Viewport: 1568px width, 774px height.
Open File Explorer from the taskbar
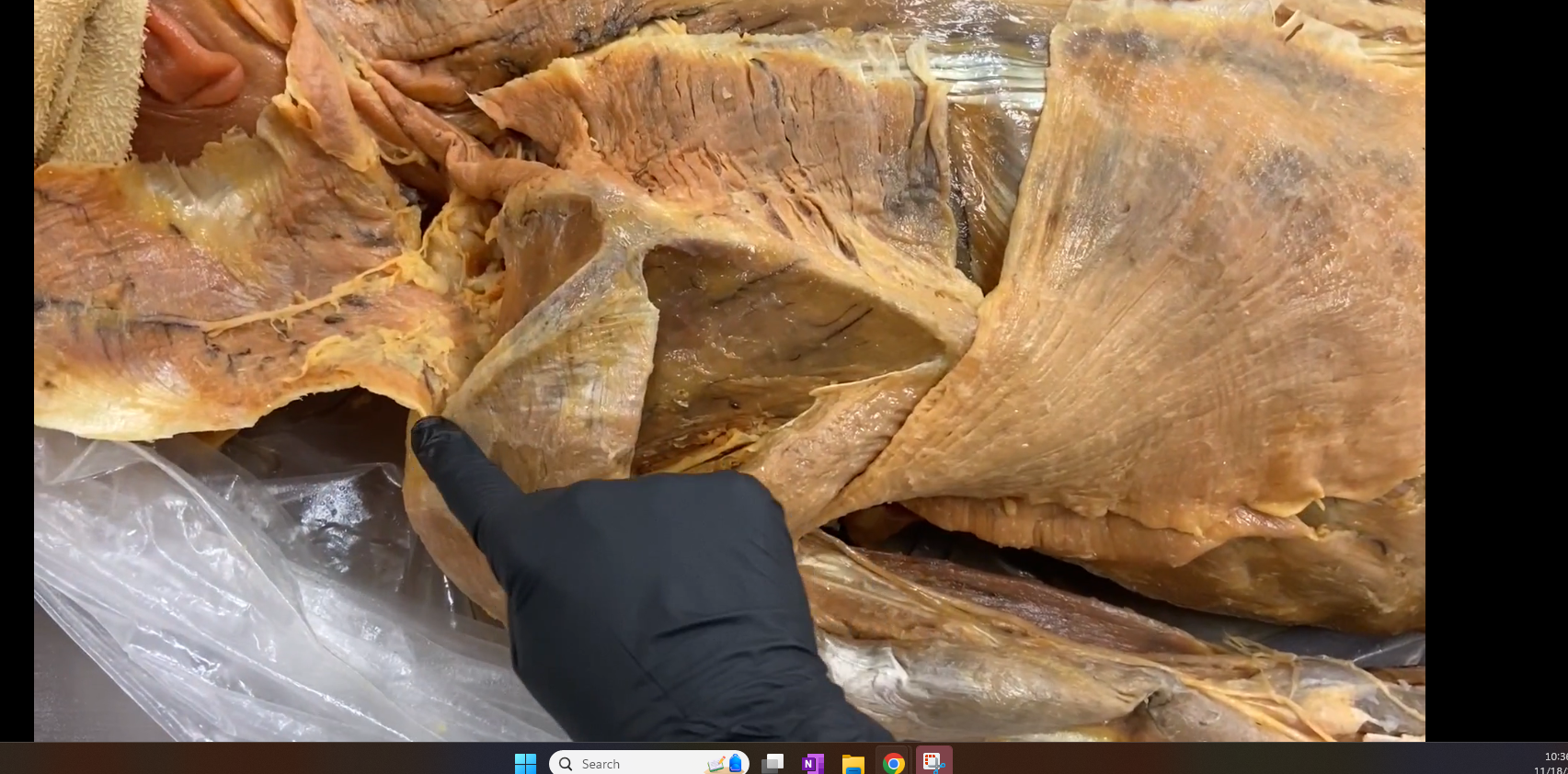click(853, 763)
